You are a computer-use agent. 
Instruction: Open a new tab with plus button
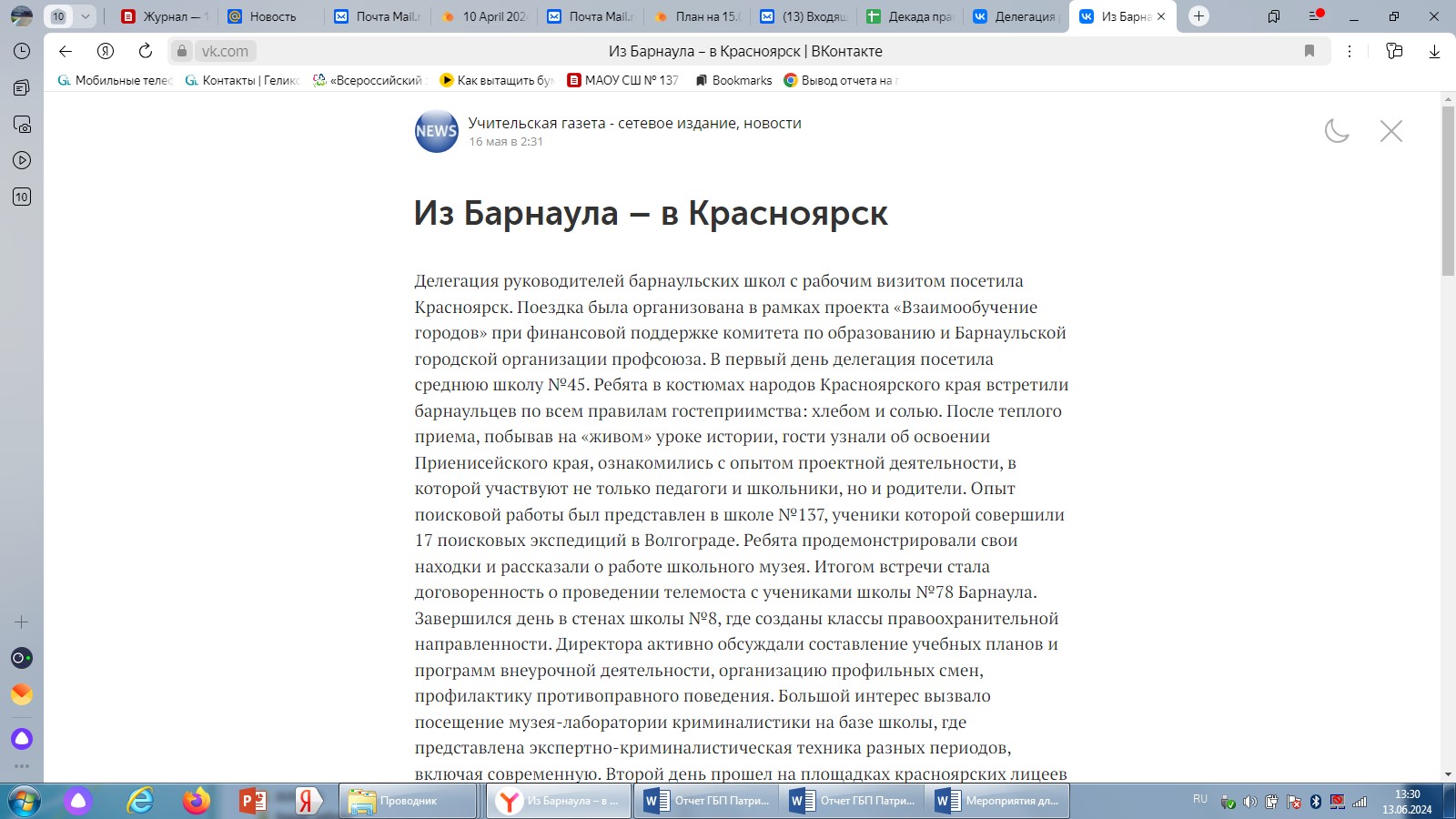coord(1198,16)
